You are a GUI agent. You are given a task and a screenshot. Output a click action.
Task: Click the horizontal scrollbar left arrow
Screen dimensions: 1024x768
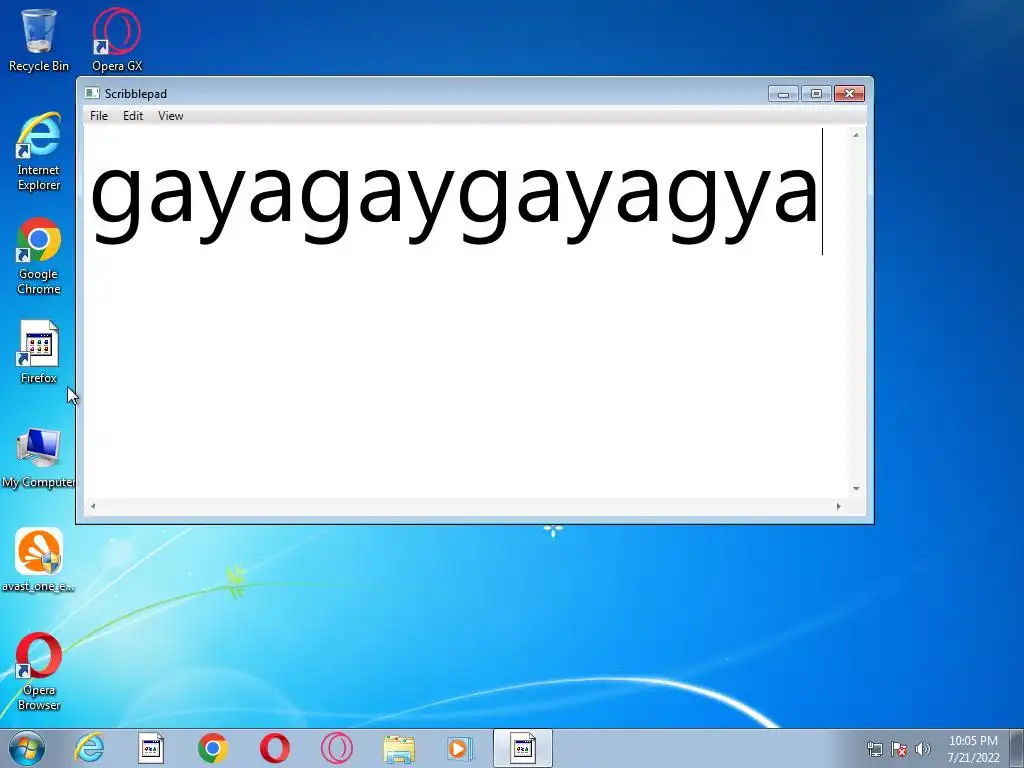[93, 506]
